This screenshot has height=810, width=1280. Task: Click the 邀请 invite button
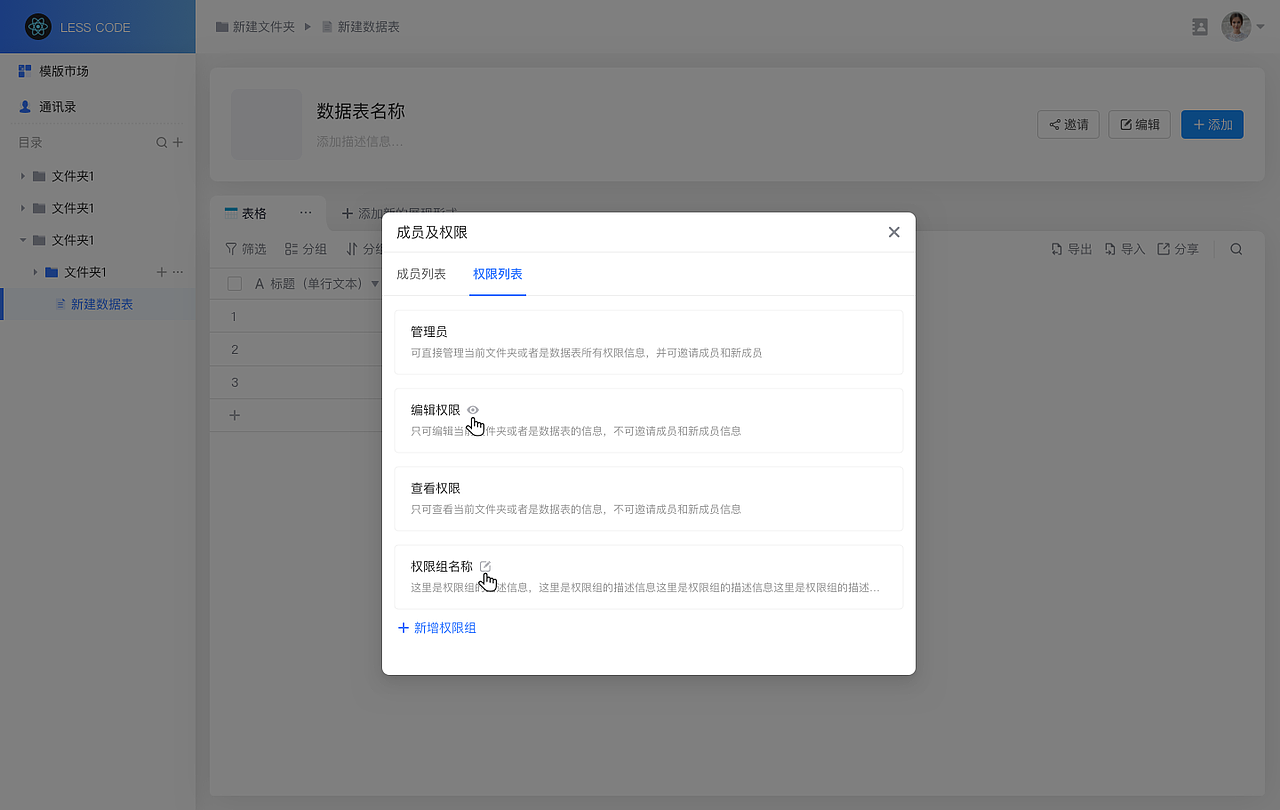click(1068, 124)
